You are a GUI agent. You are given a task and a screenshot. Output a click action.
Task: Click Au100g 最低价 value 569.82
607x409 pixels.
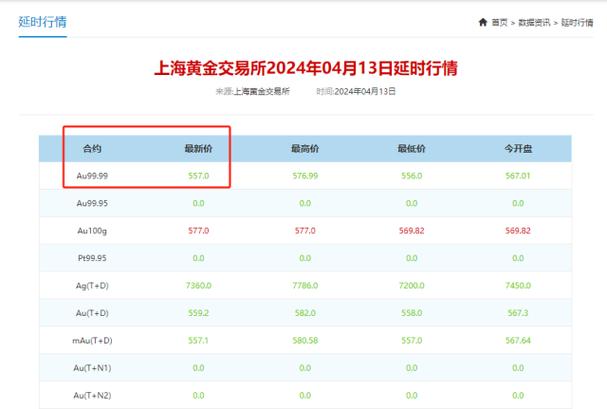click(x=412, y=231)
